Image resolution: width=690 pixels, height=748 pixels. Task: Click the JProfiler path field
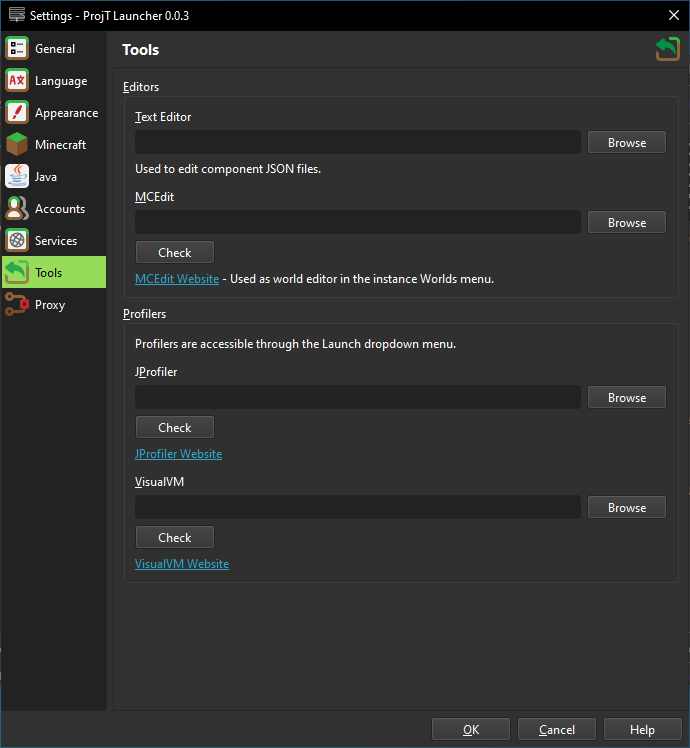[358, 397]
